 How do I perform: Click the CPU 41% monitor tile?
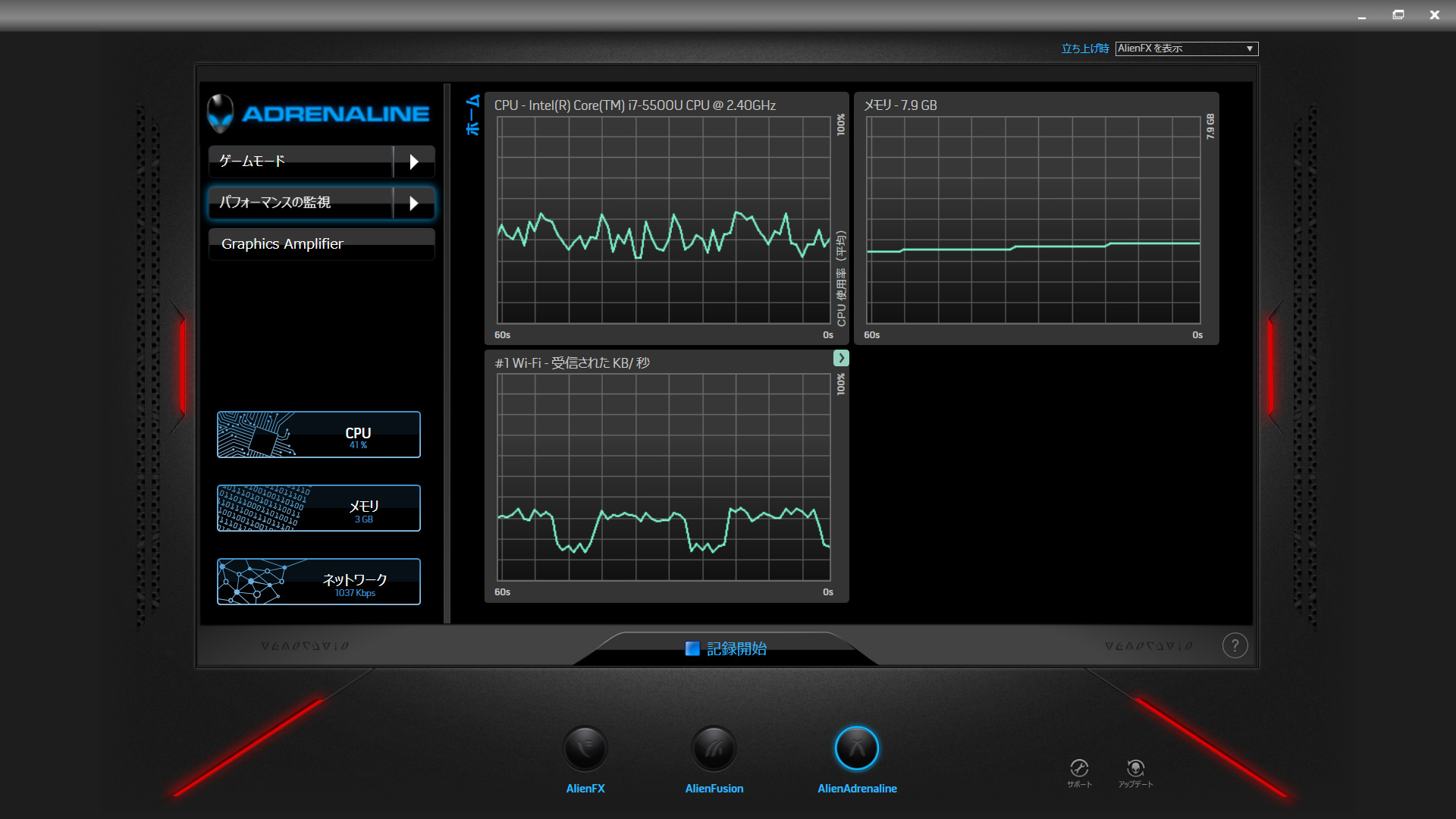coord(318,435)
